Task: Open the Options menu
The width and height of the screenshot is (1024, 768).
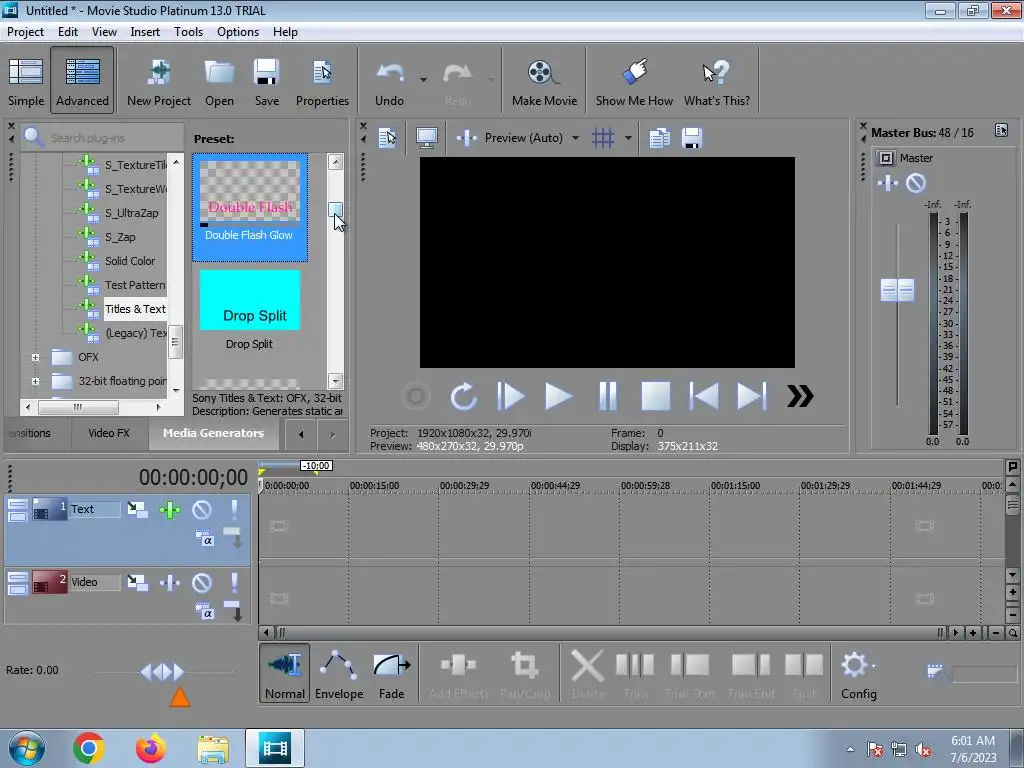Action: [238, 31]
